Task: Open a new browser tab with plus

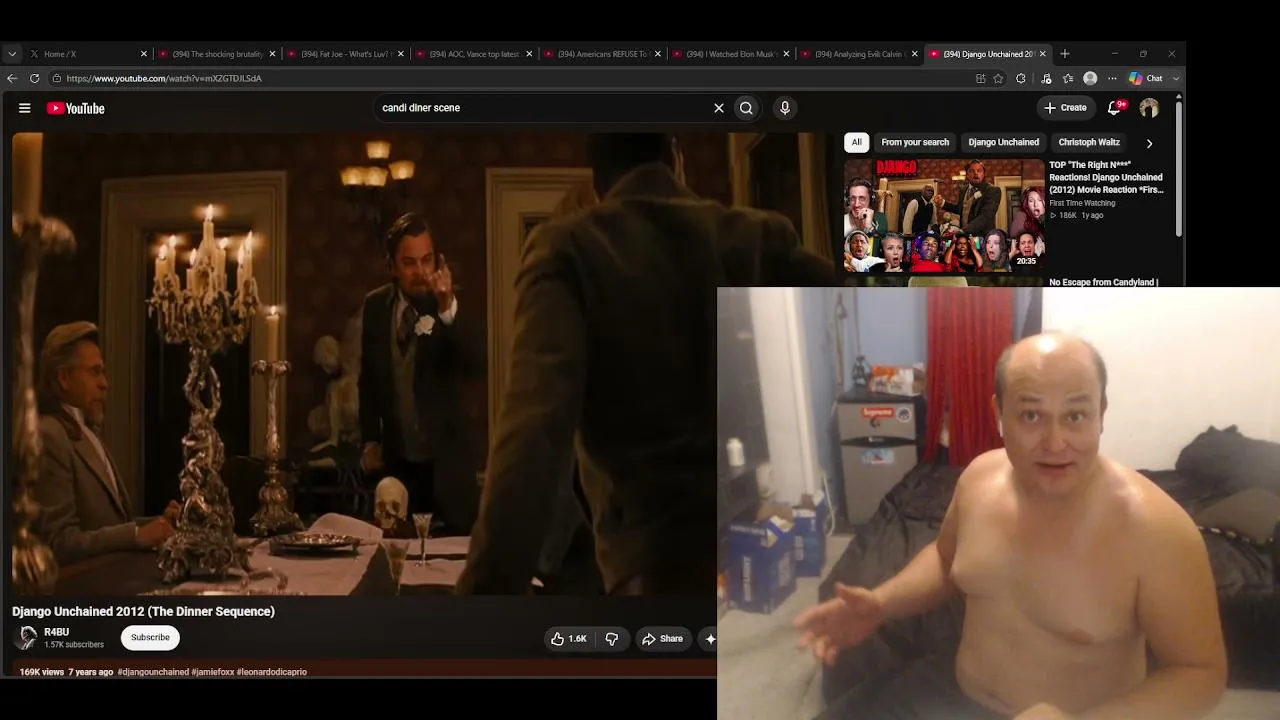Action: [1065, 54]
